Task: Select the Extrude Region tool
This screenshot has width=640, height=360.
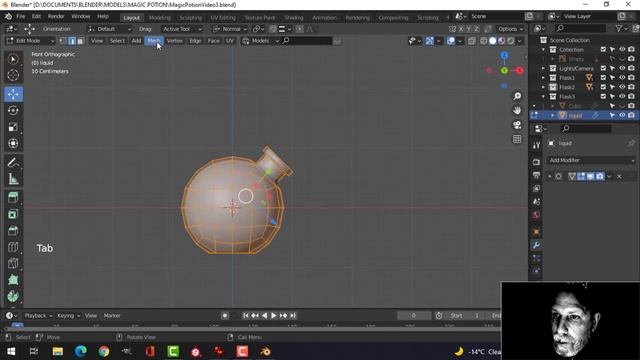Action: tap(13, 198)
